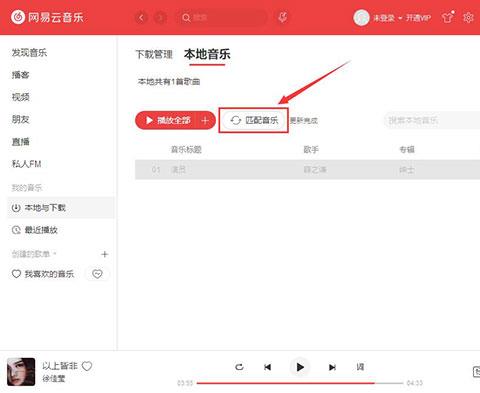Open 视频 in the sidebar
The width and height of the screenshot is (480, 393).
pos(20,97)
